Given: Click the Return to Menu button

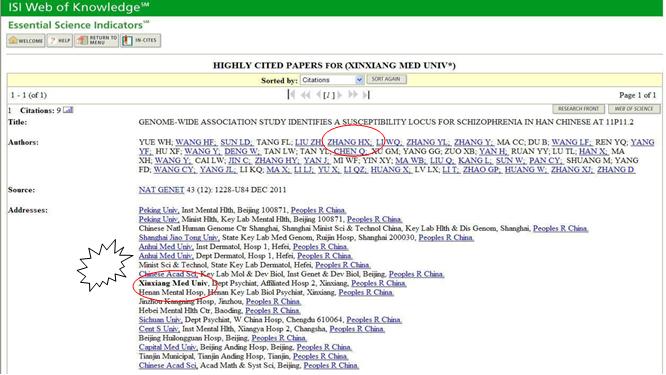Looking at the screenshot, I should [96, 40].
